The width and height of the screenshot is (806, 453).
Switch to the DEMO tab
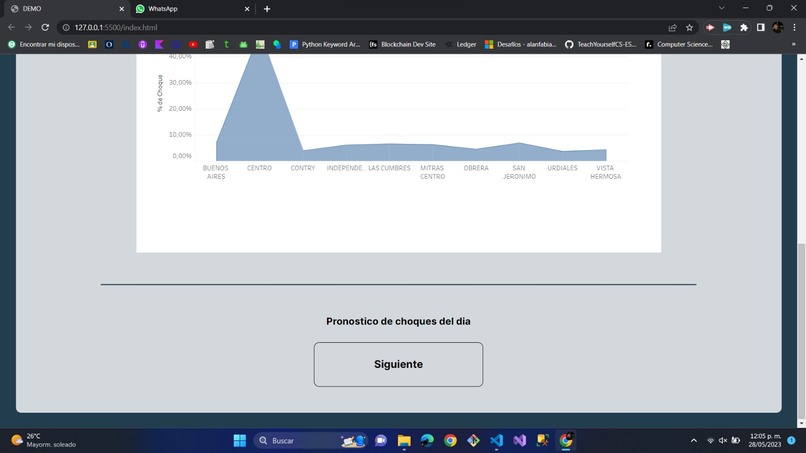(66, 9)
